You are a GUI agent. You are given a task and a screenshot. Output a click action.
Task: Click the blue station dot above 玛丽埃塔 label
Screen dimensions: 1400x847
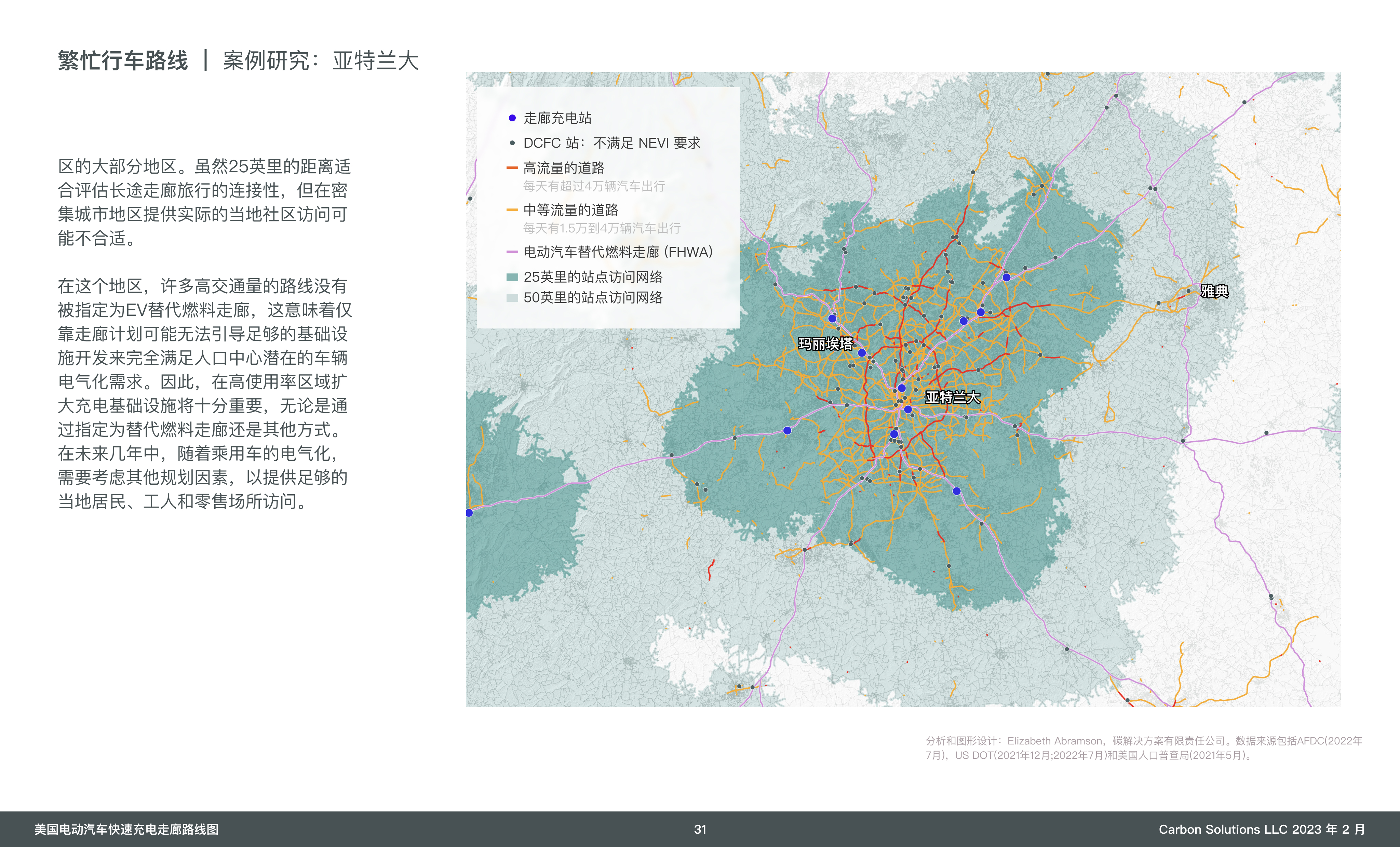click(832, 318)
